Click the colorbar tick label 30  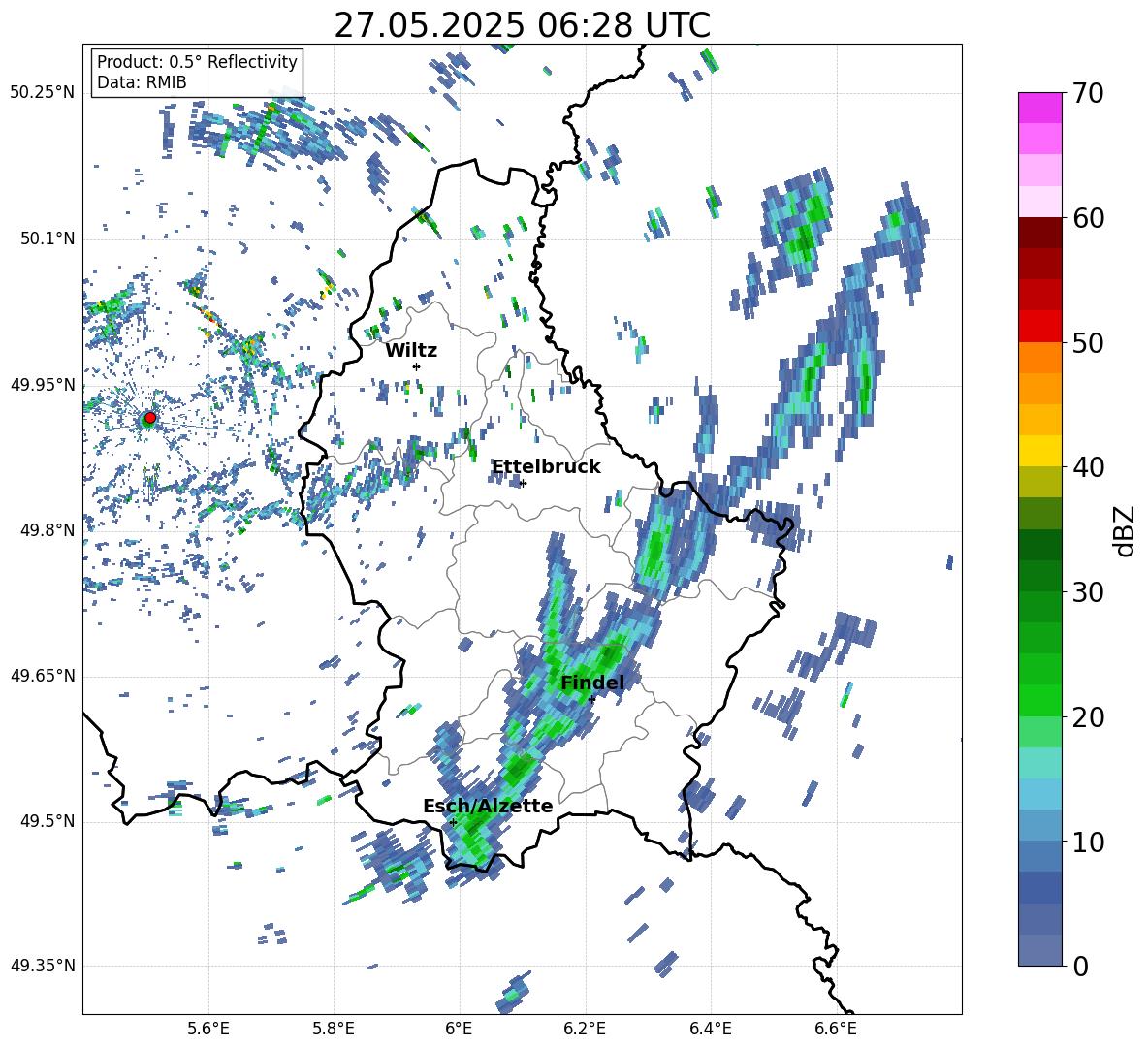pos(1088,592)
